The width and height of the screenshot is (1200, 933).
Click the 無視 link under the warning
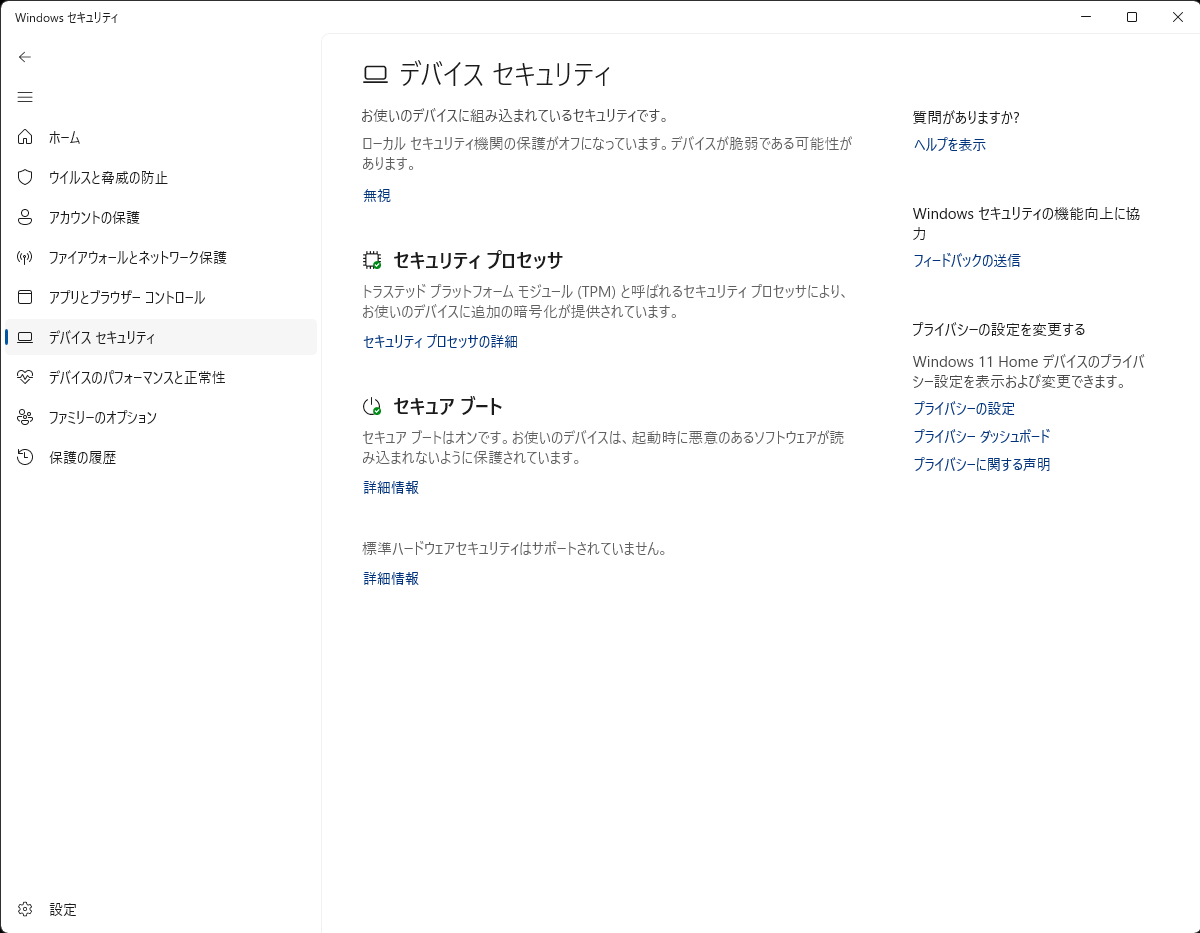[x=376, y=195]
